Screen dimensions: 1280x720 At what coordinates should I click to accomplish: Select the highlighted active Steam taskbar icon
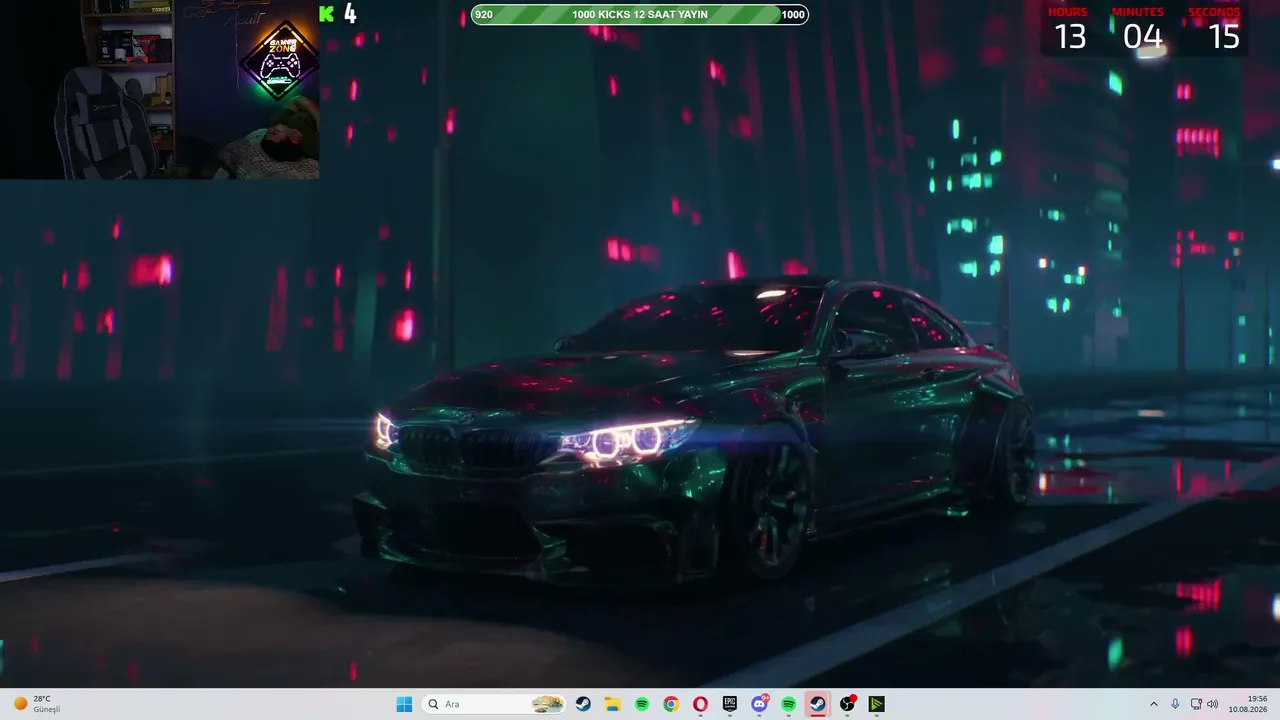click(818, 704)
